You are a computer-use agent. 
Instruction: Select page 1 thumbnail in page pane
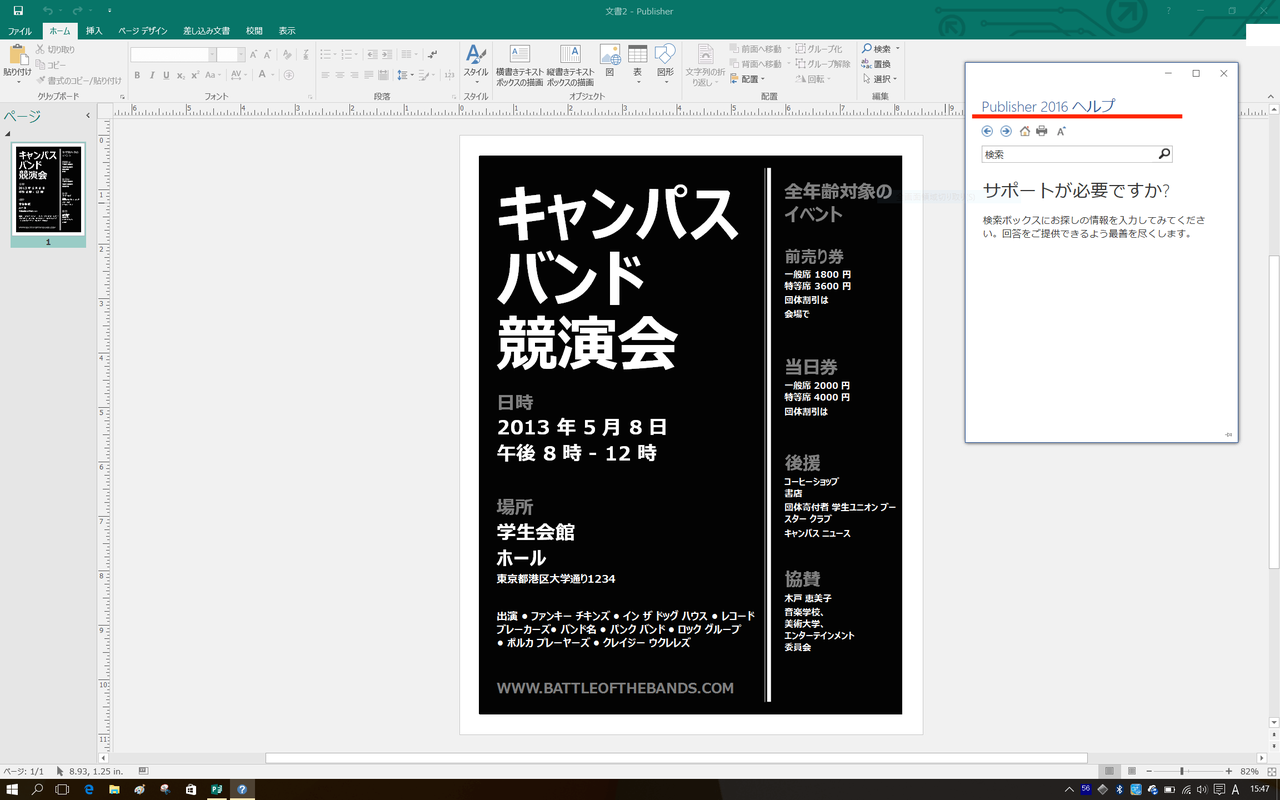[x=48, y=190]
